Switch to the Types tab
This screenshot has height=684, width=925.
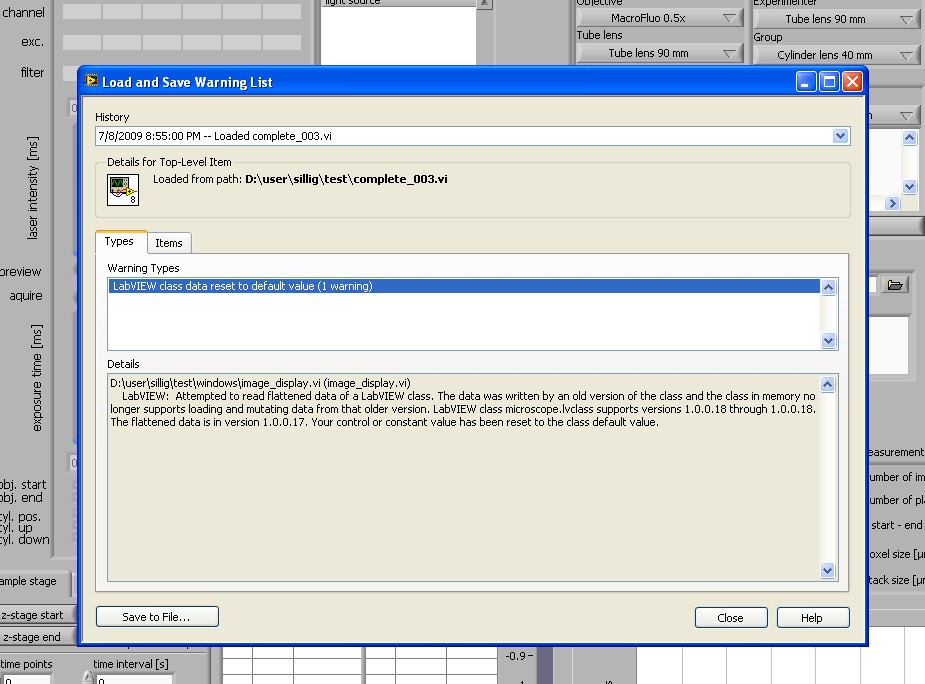(121, 241)
